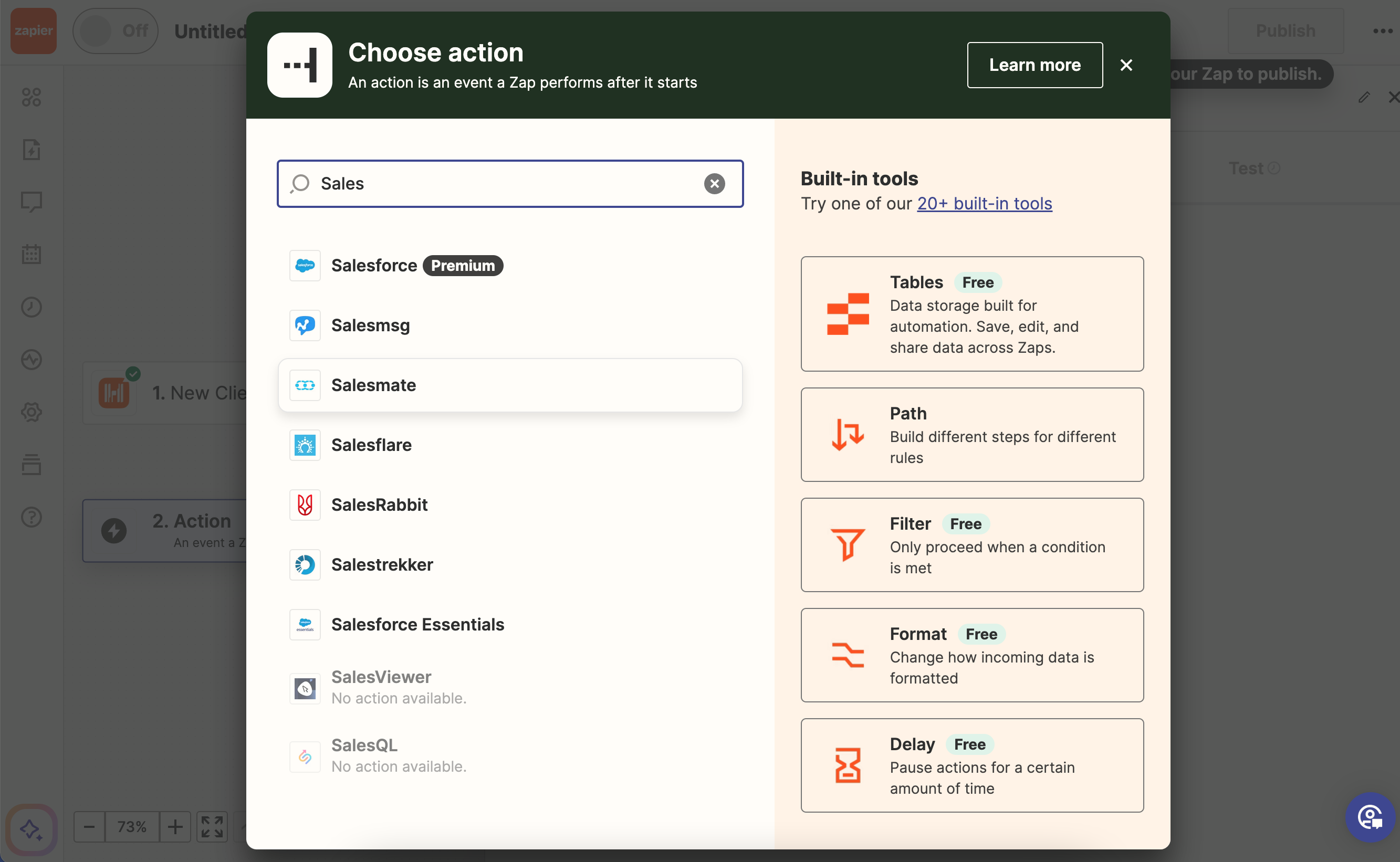Screen dimensions: 1400x862
Task: Click the AI sparkle assistant button
Action: coord(32,829)
